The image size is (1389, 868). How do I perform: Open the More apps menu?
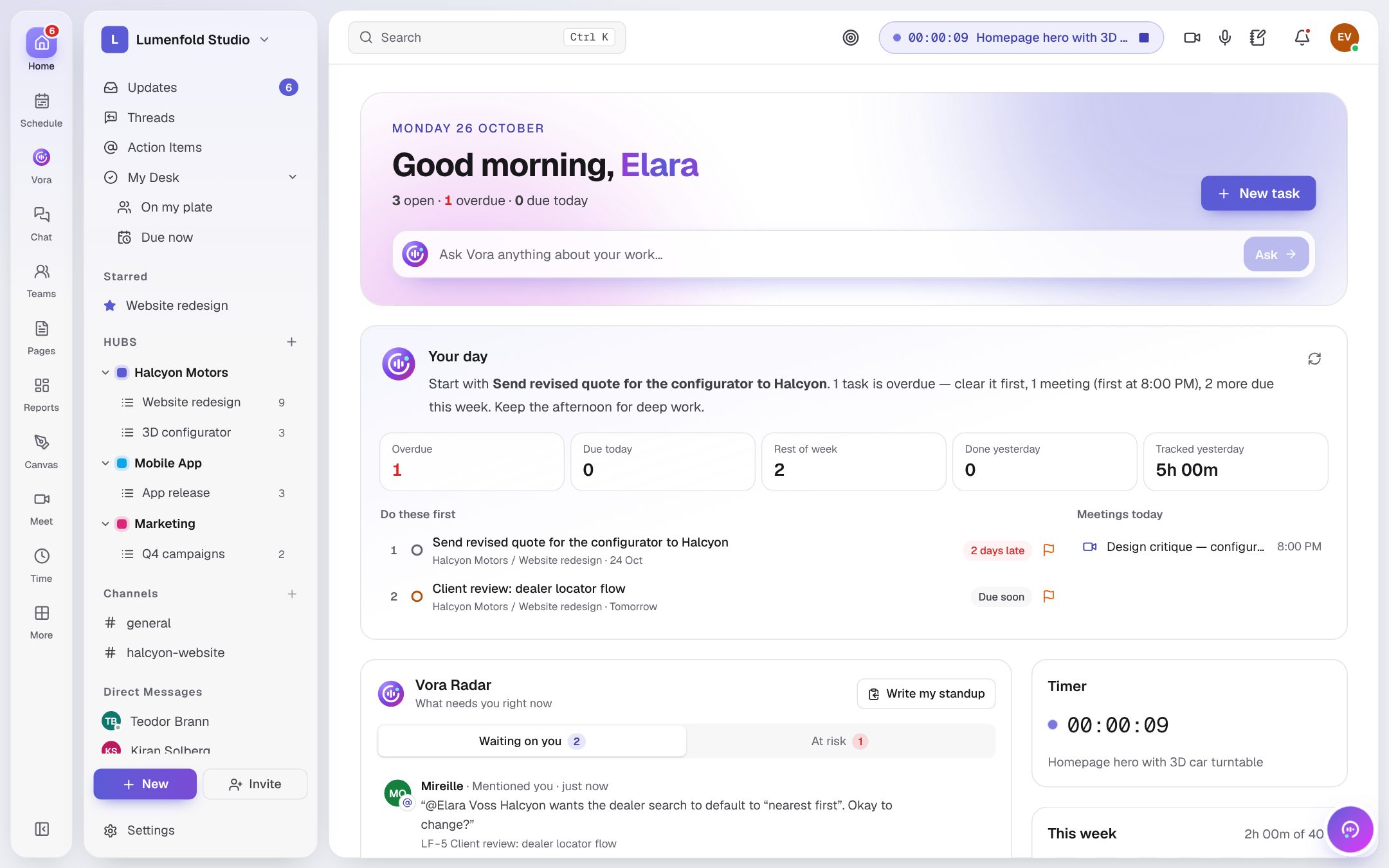point(41,622)
